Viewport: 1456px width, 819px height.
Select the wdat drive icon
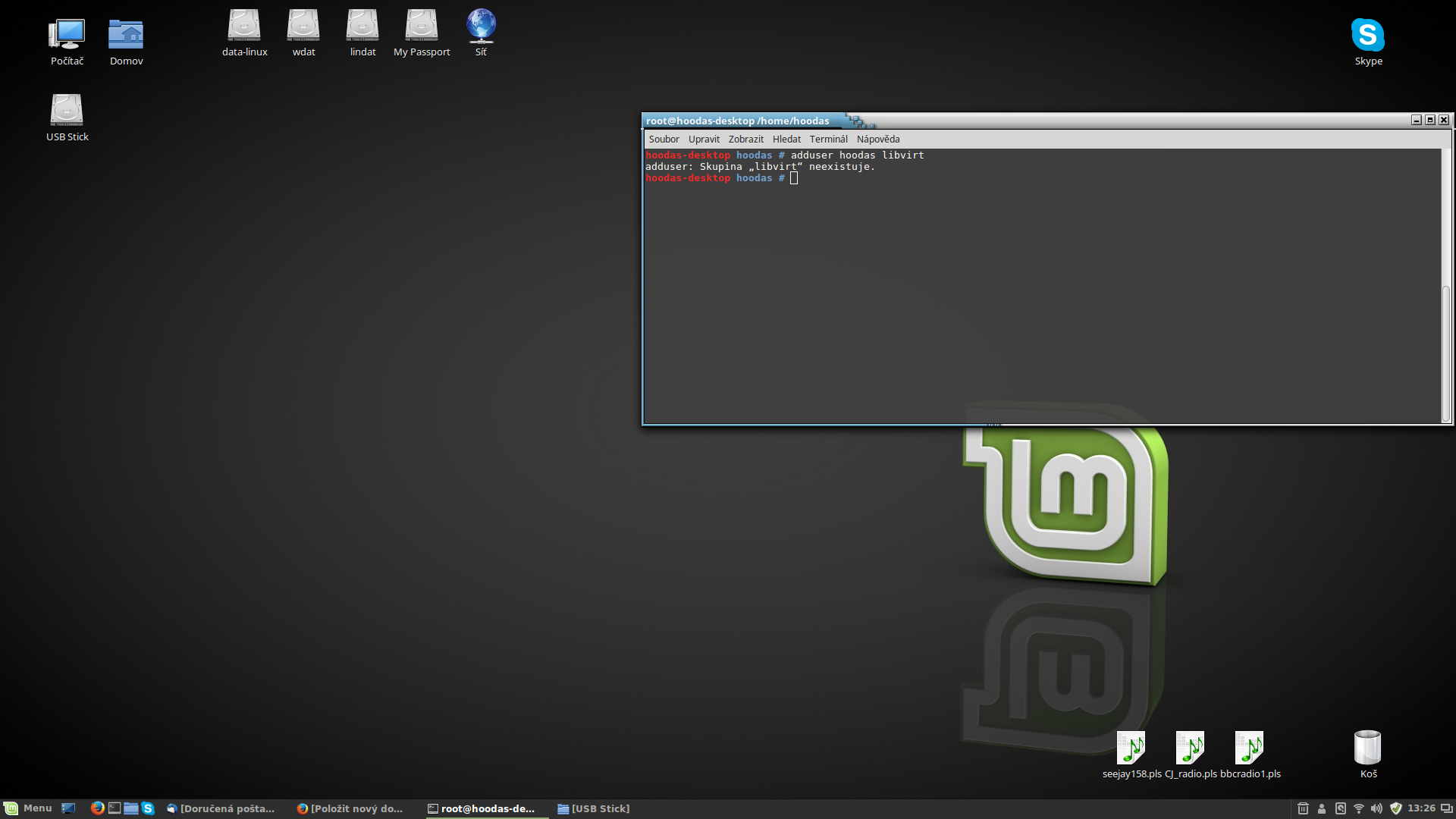303,33
